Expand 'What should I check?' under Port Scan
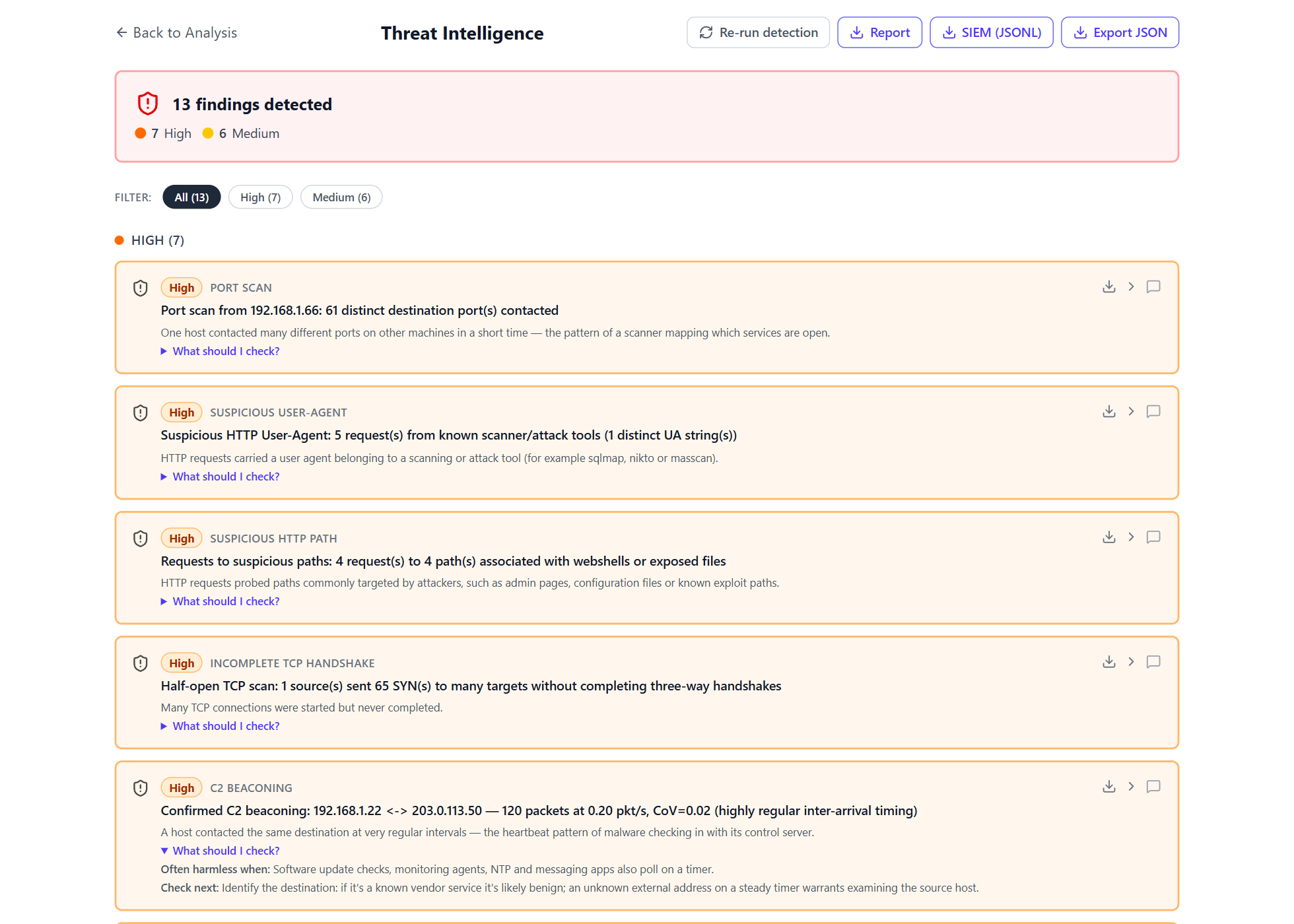This screenshot has width=1294, height=924. (x=221, y=351)
